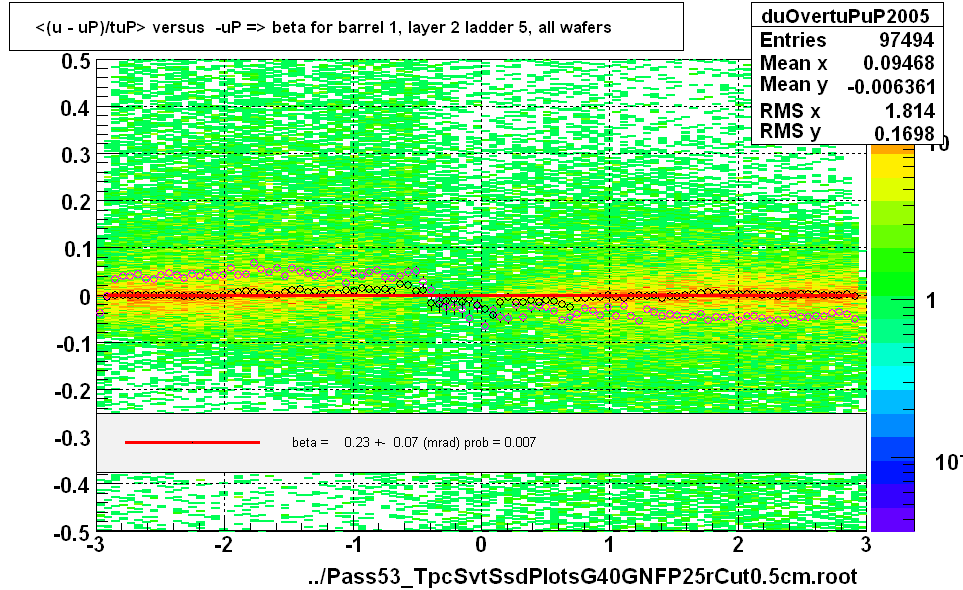Click the RMS y 0.1698 row
The image size is (963, 590).
tap(847, 132)
